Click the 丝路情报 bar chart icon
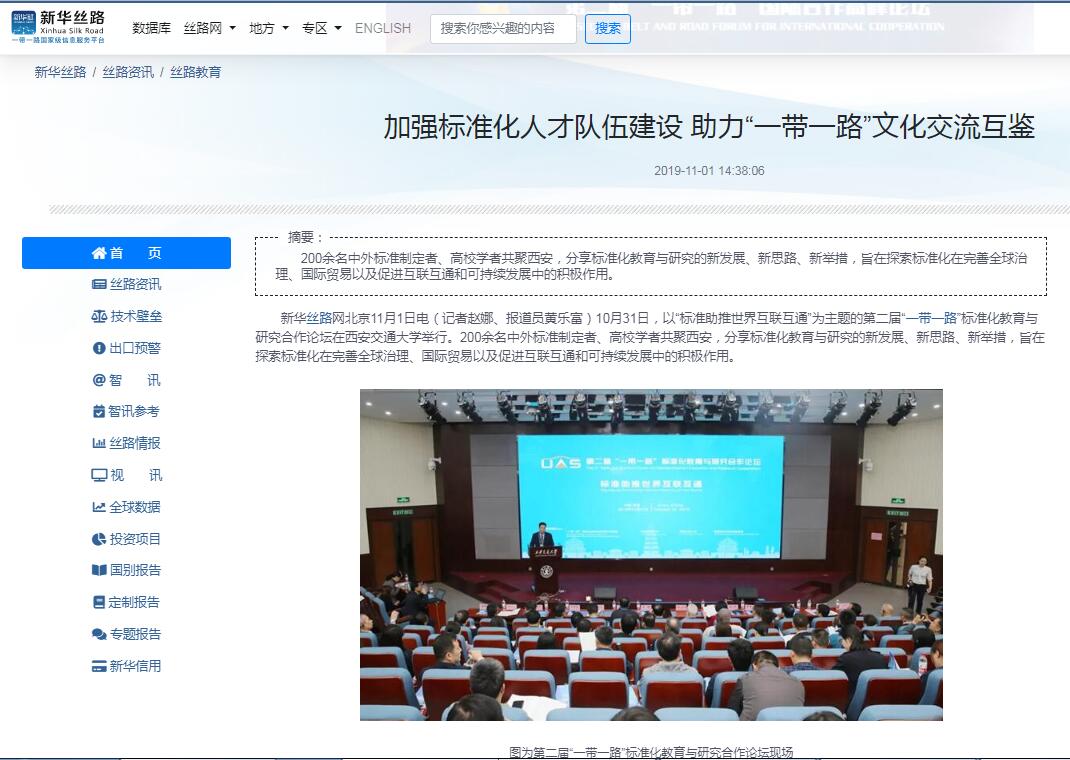Screen dimensions: 1070x760 (99, 443)
